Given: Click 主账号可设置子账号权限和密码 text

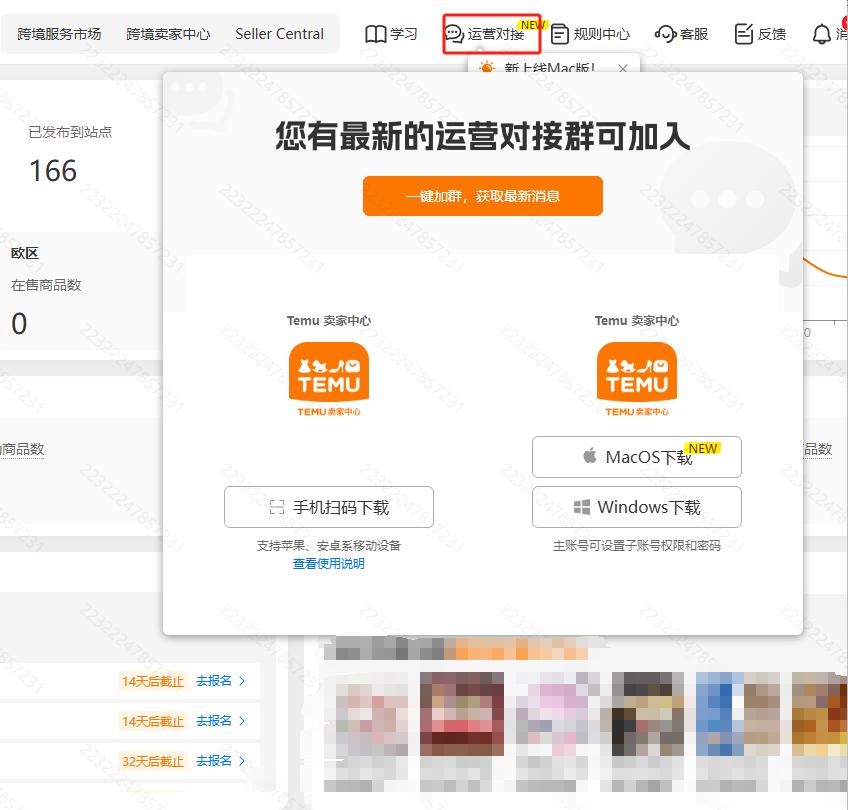Looking at the screenshot, I should click(x=637, y=546).
